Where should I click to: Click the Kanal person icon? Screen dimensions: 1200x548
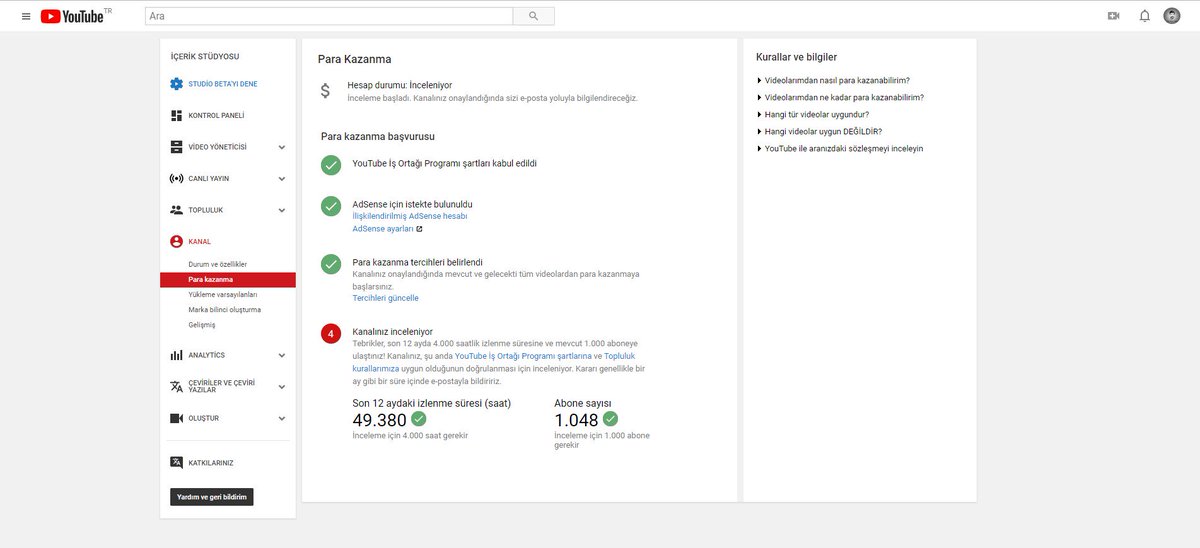[x=176, y=241]
